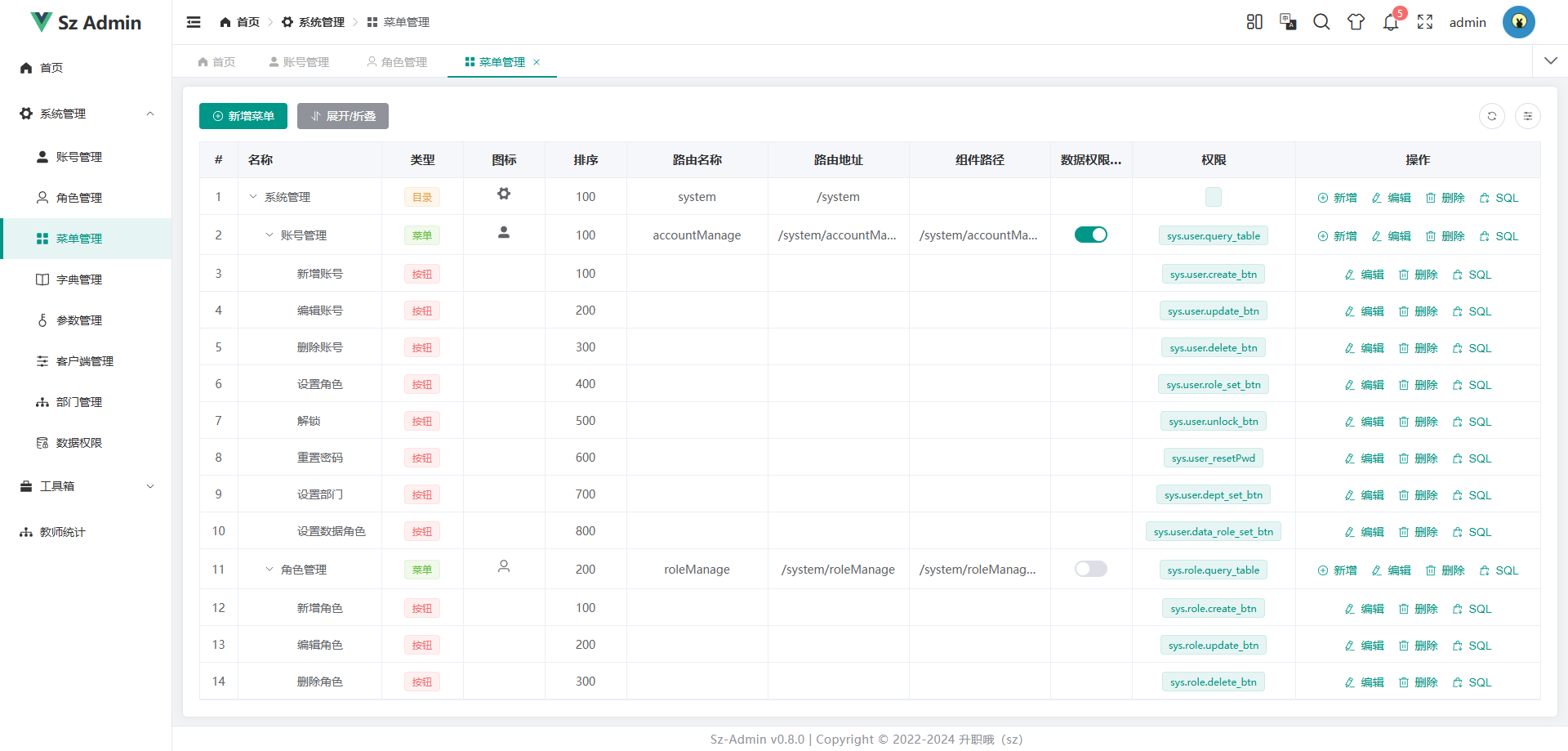The width and height of the screenshot is (1568, 751).
Task: Click the user outline icon in 角色管理 row
Action: coord(504,566)
